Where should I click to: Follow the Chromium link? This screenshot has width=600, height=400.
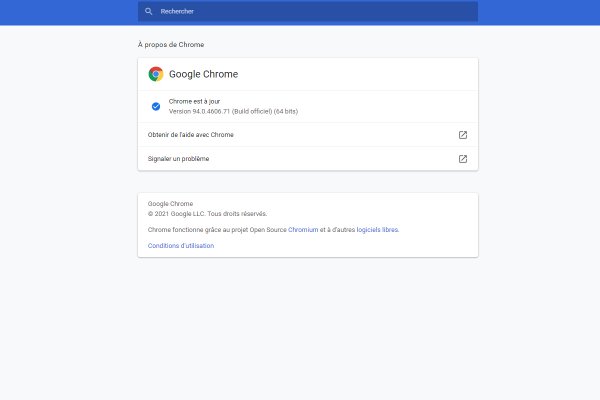(303, 229)
